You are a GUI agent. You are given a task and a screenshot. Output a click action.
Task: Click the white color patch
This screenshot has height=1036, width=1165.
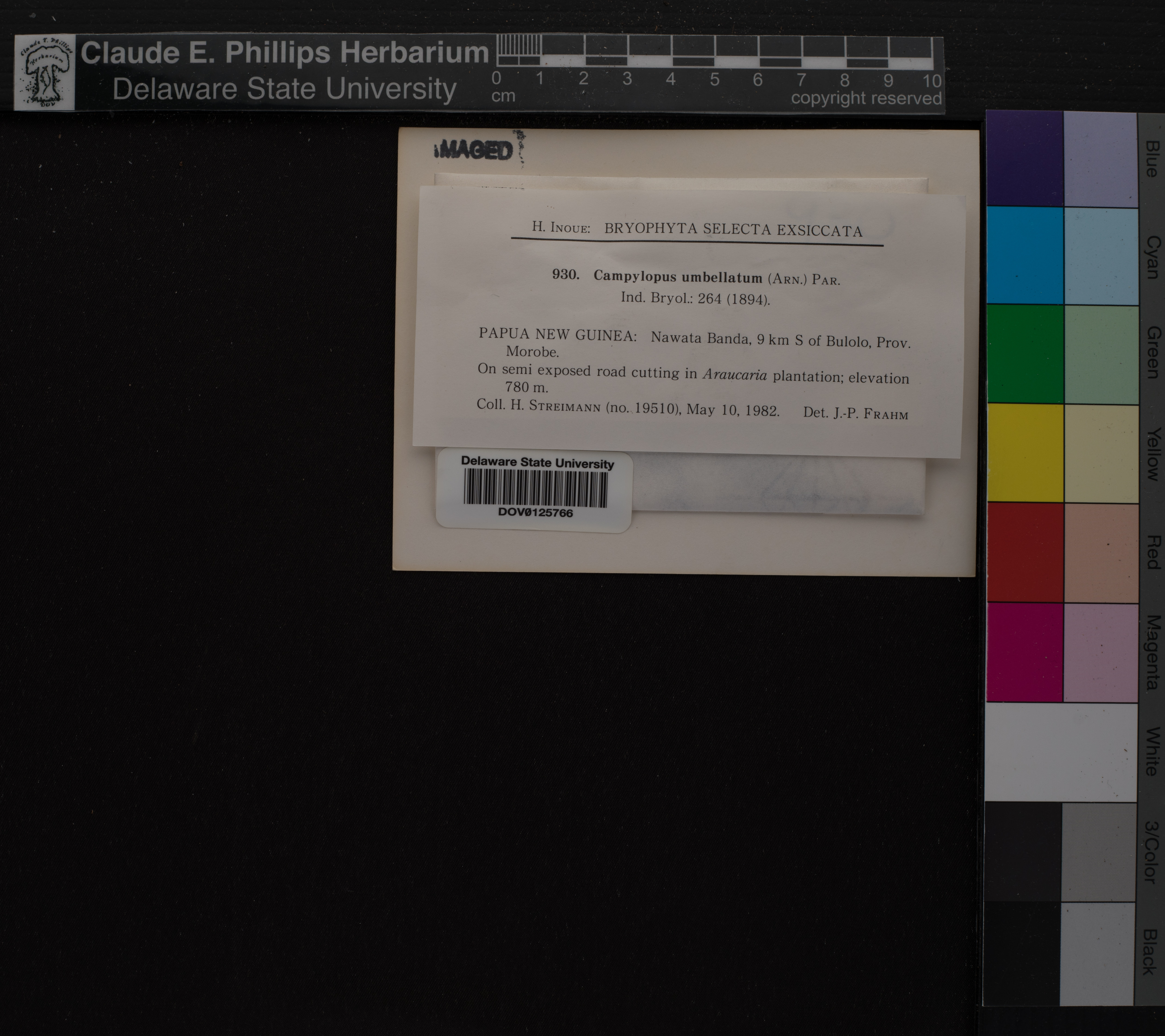[1060, 752]
